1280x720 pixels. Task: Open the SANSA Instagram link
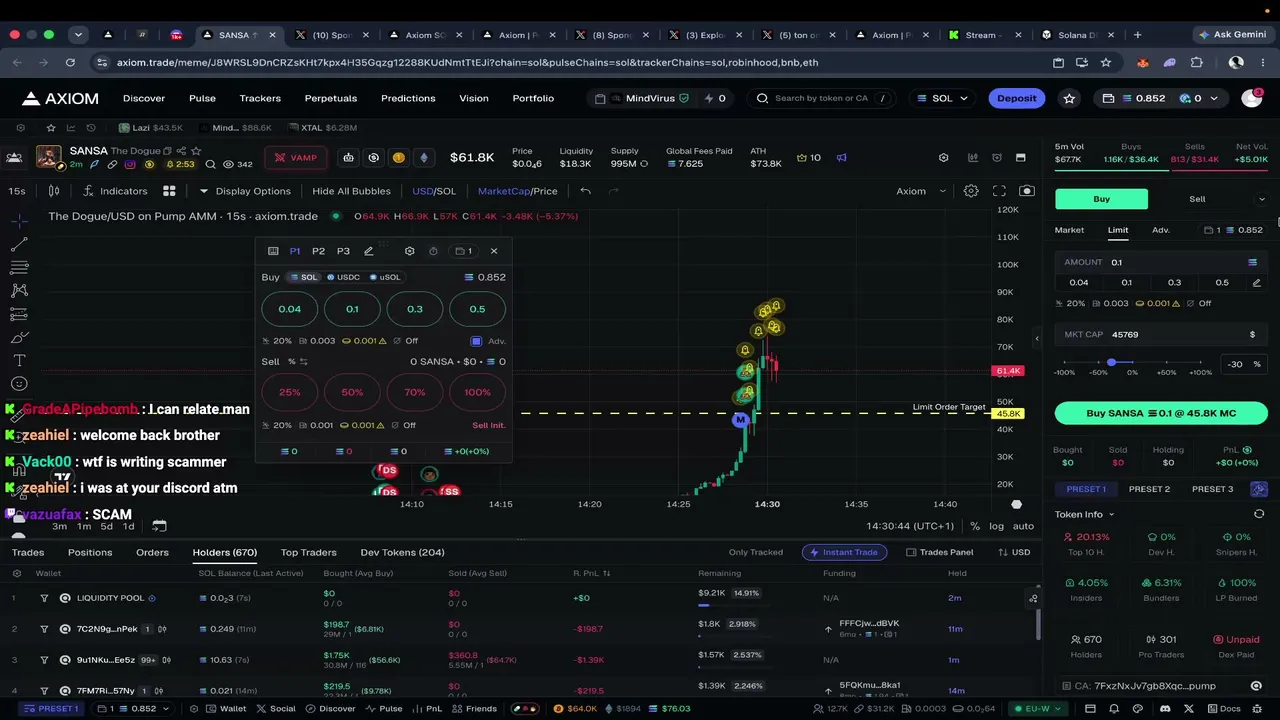(x=129, y=164)
